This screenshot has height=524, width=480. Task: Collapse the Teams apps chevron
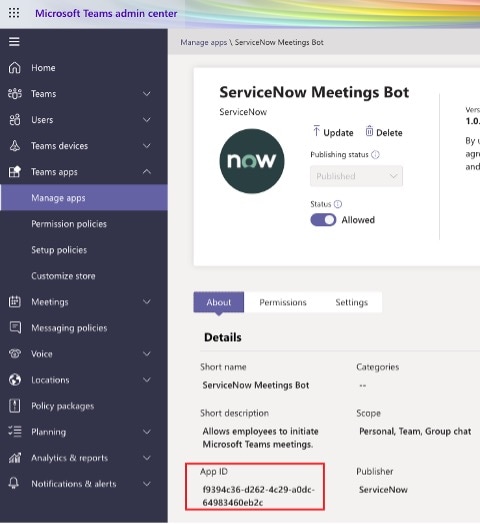pos(146,172)
